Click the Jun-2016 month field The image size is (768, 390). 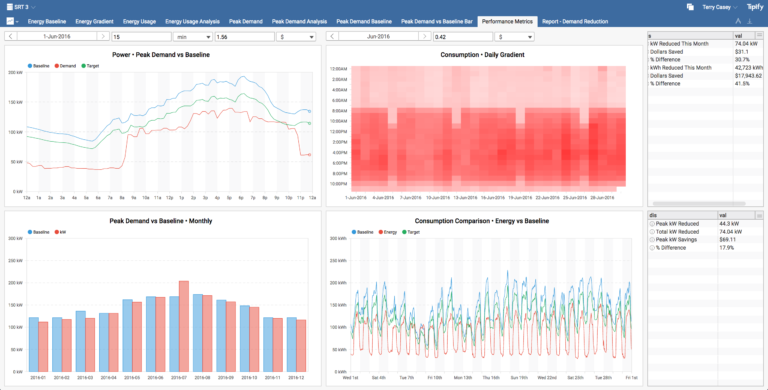tap(379, 37)
